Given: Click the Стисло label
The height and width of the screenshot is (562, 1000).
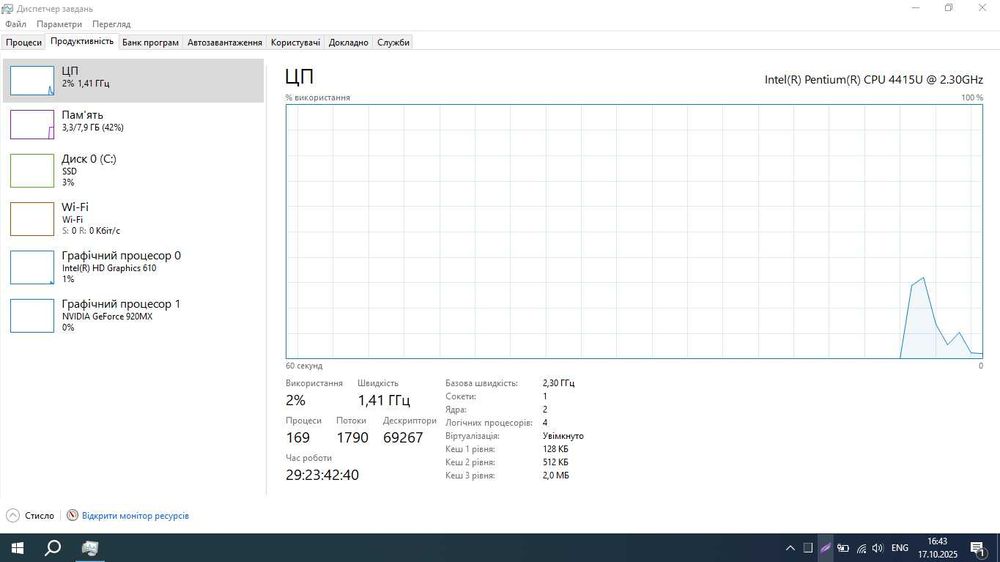Looking at the screenshot, I should tap(39, 515).
